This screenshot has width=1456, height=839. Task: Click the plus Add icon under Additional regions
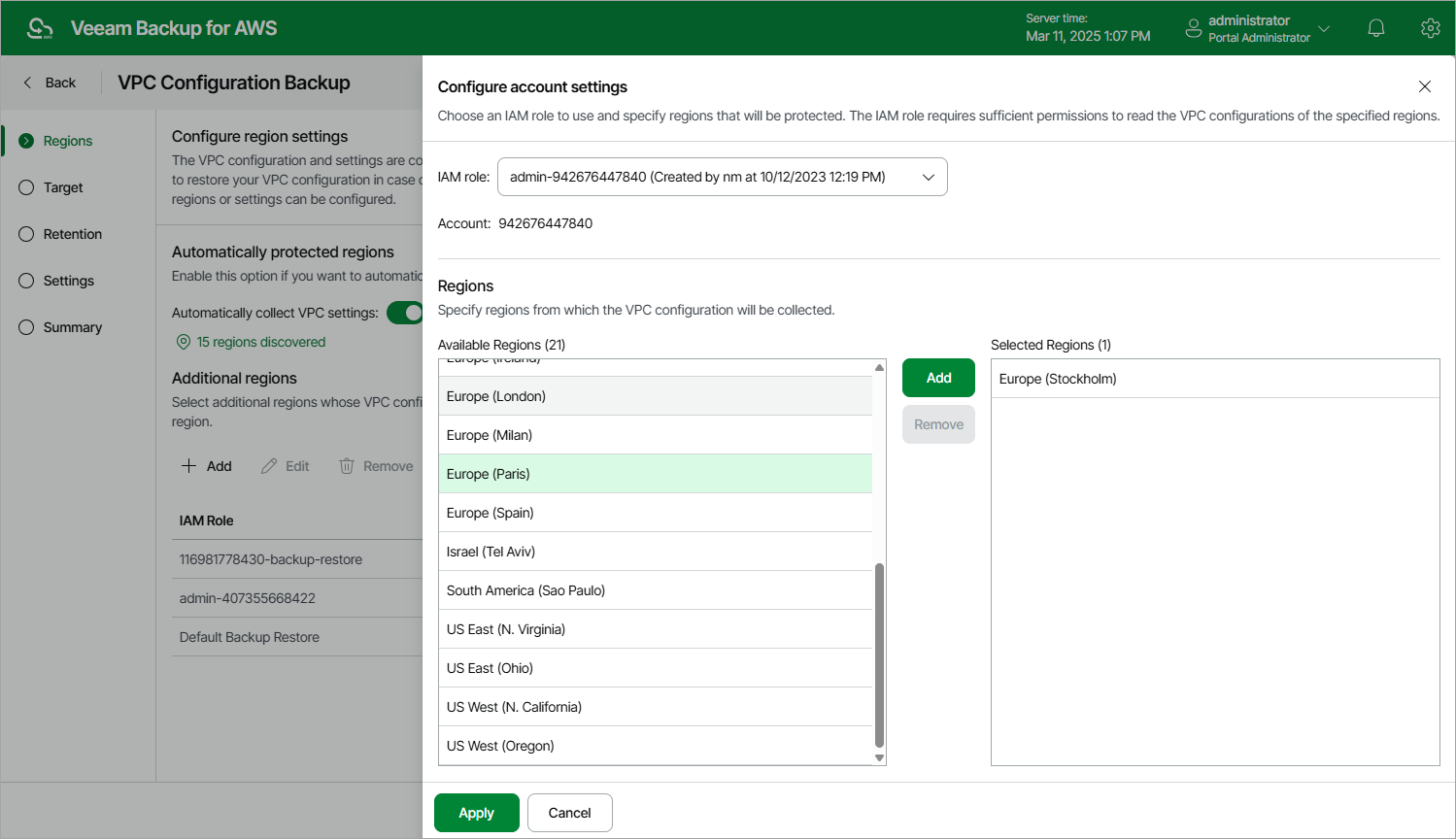click(189, 466)
